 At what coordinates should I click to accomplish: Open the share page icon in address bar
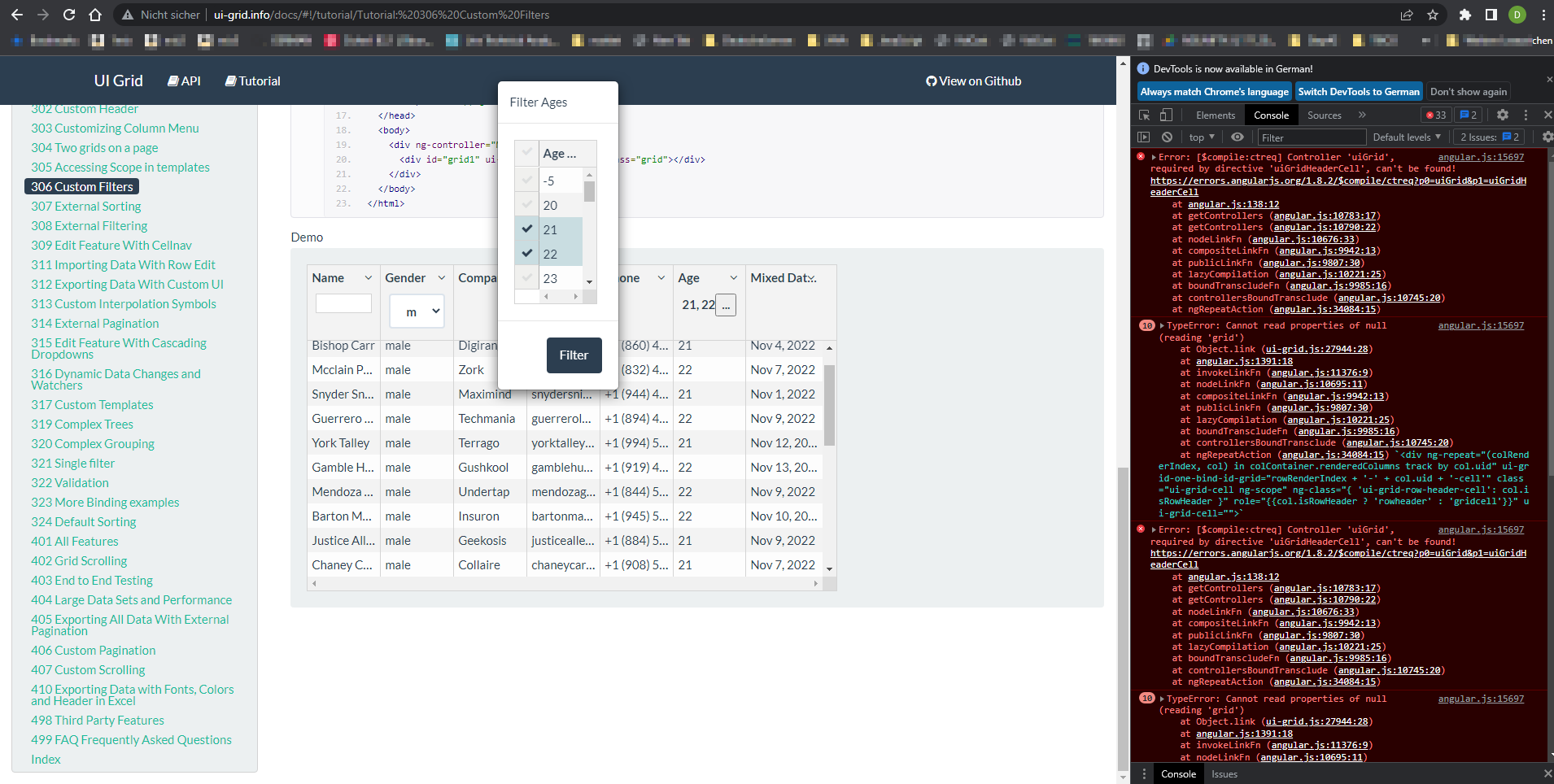coord(1407,15)
